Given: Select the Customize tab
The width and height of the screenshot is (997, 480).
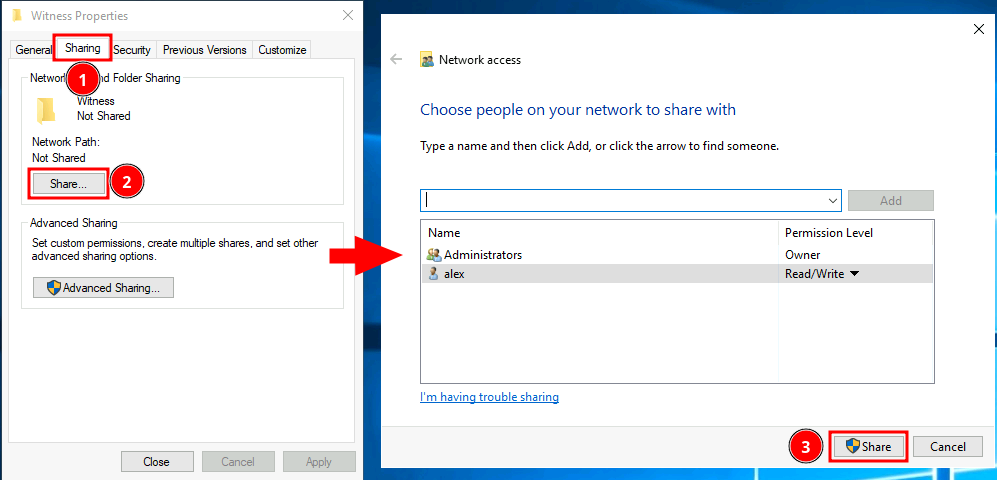Looking at the screenshot, I should click(x=281, y=50).
